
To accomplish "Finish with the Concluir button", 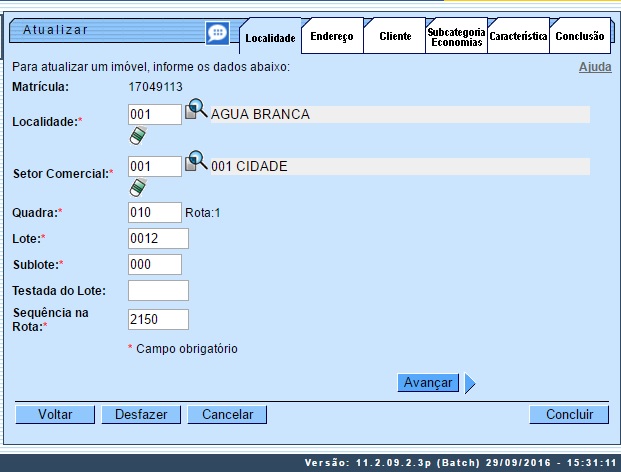I will pos(569,414).
